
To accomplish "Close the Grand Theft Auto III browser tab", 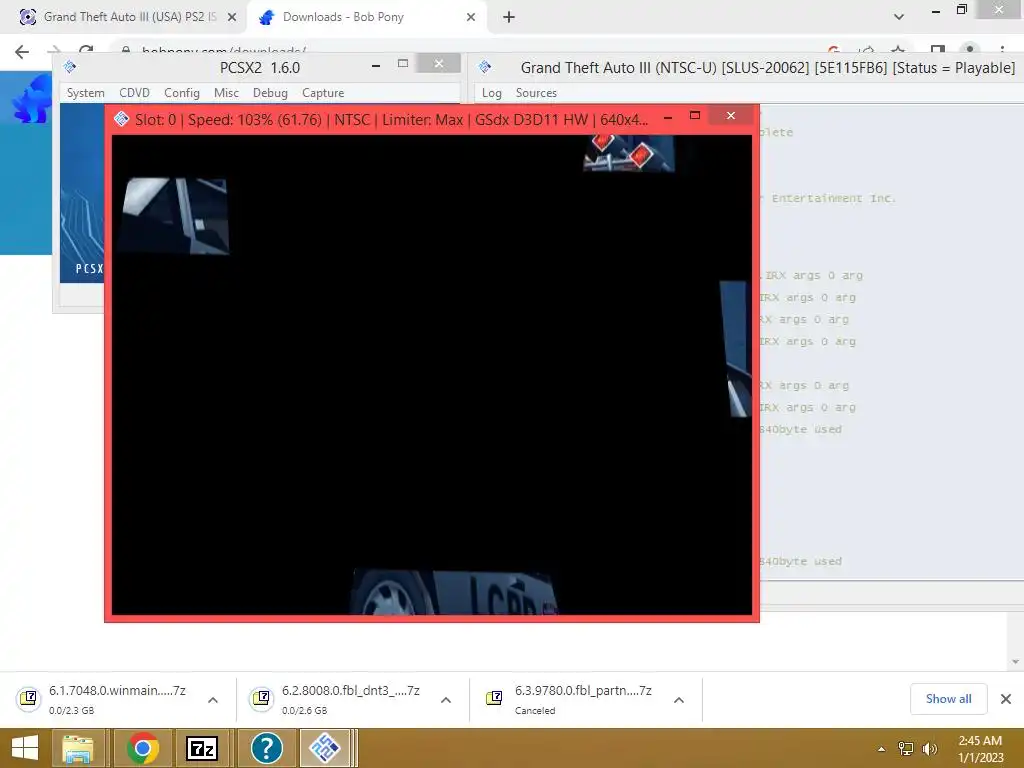I will coord(232,17).
